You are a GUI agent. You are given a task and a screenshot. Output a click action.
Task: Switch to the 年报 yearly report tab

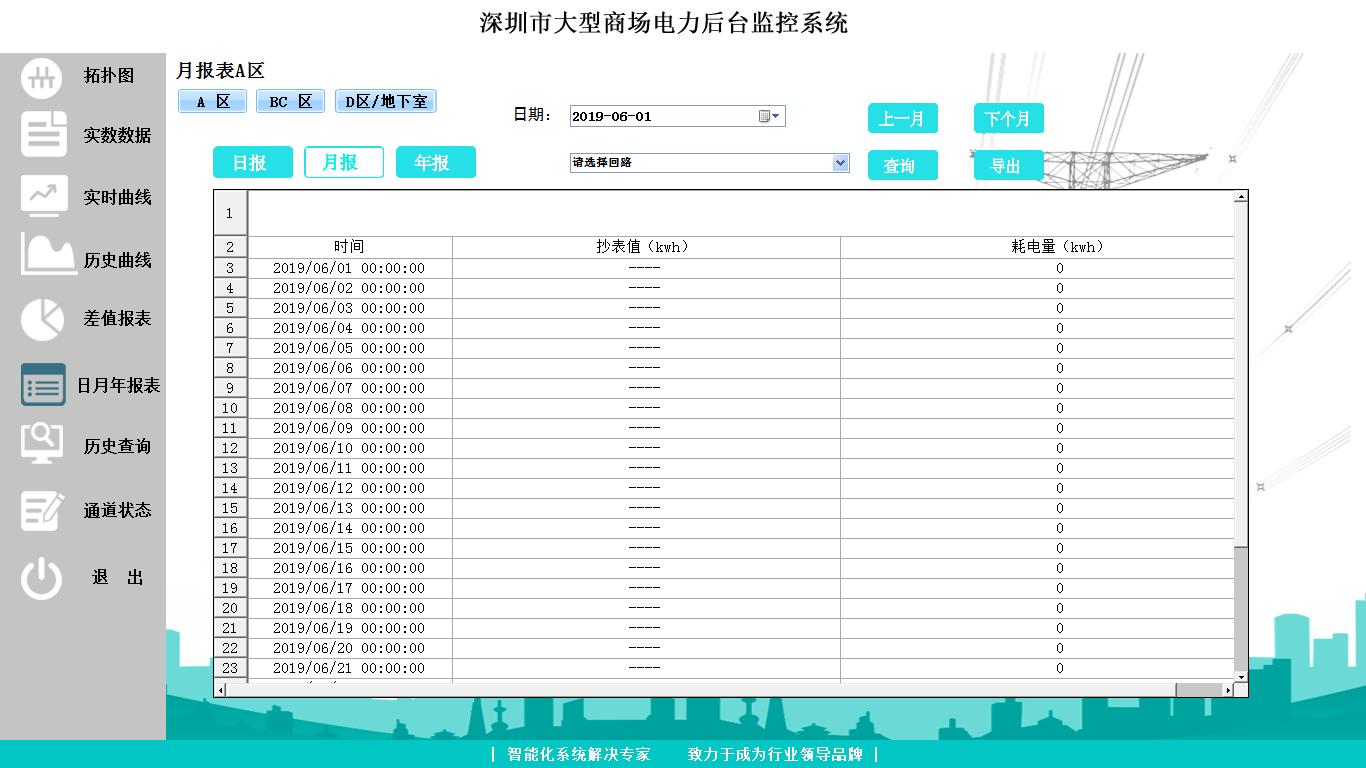(x=435, y=162)
